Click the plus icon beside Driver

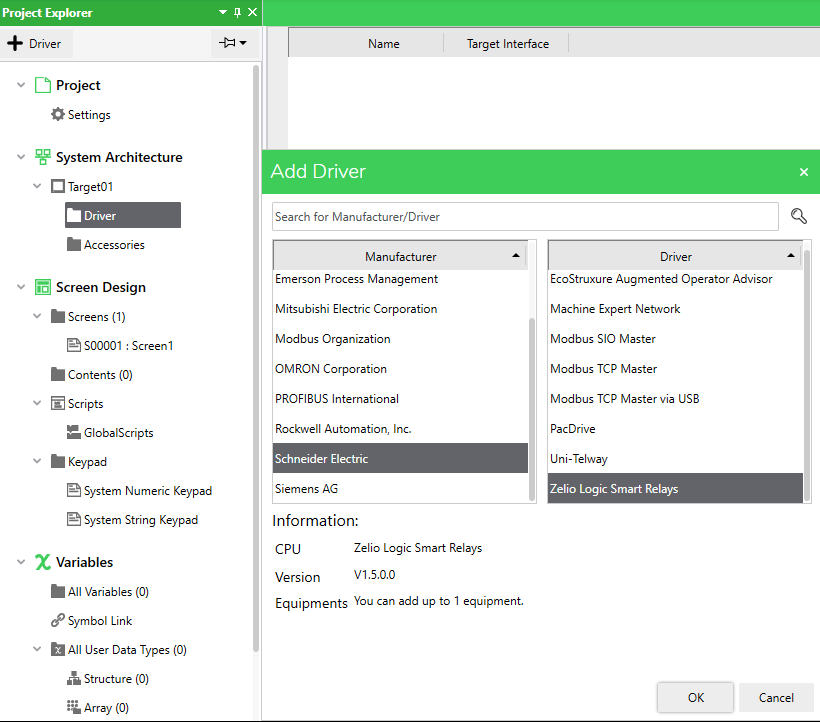point(15,43)
